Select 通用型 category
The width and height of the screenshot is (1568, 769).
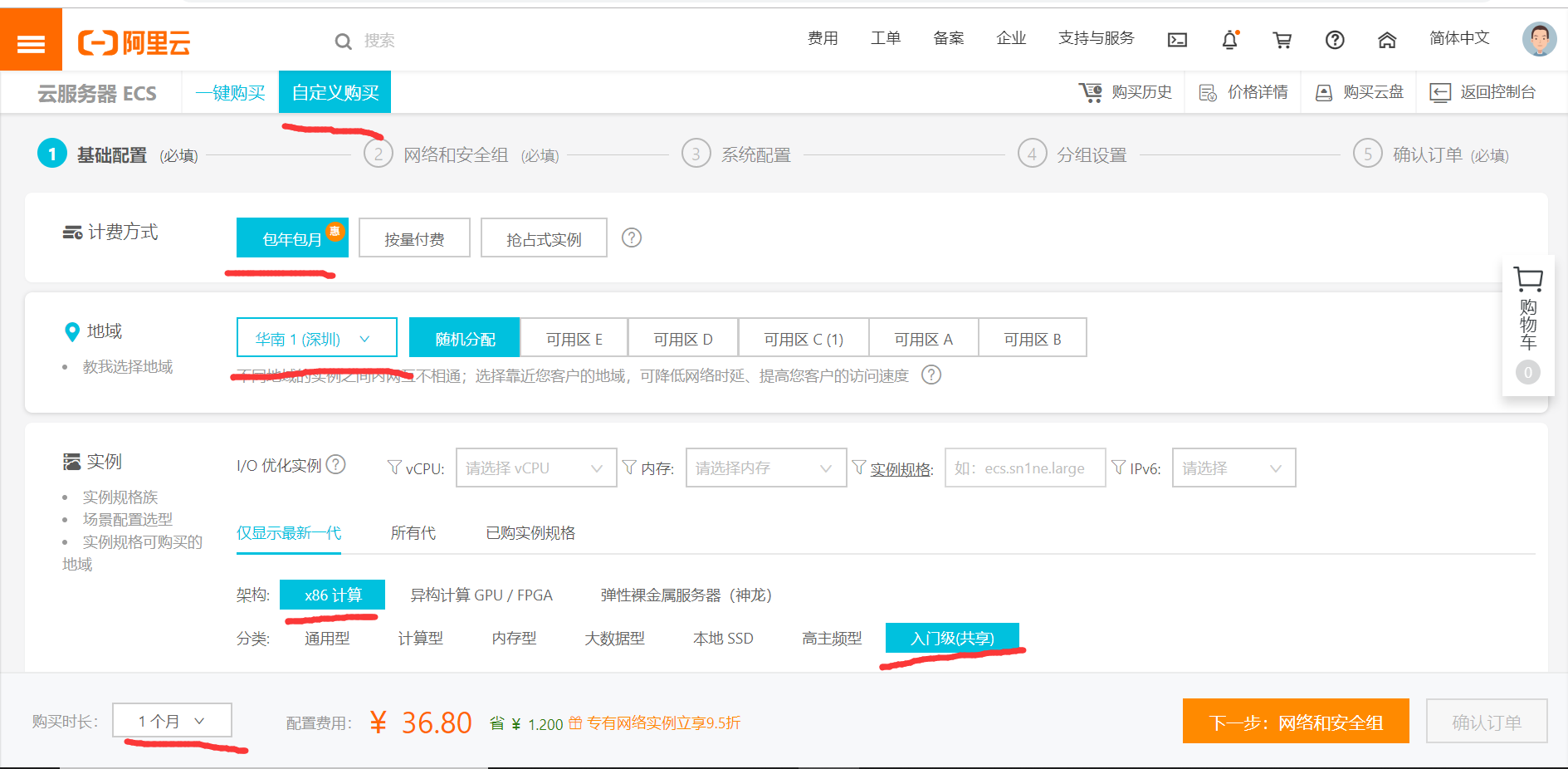tap(327, 638)
